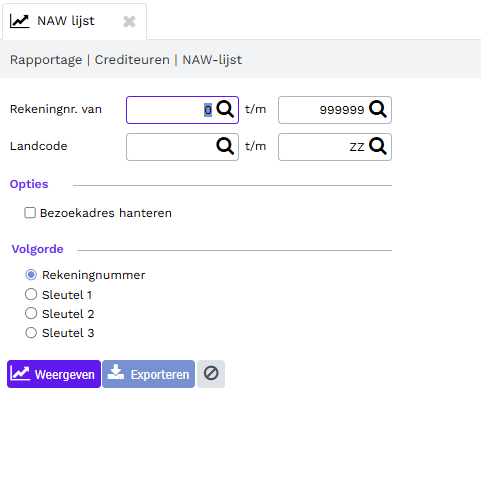Click the Landcode from input field

tap(182, 147)
